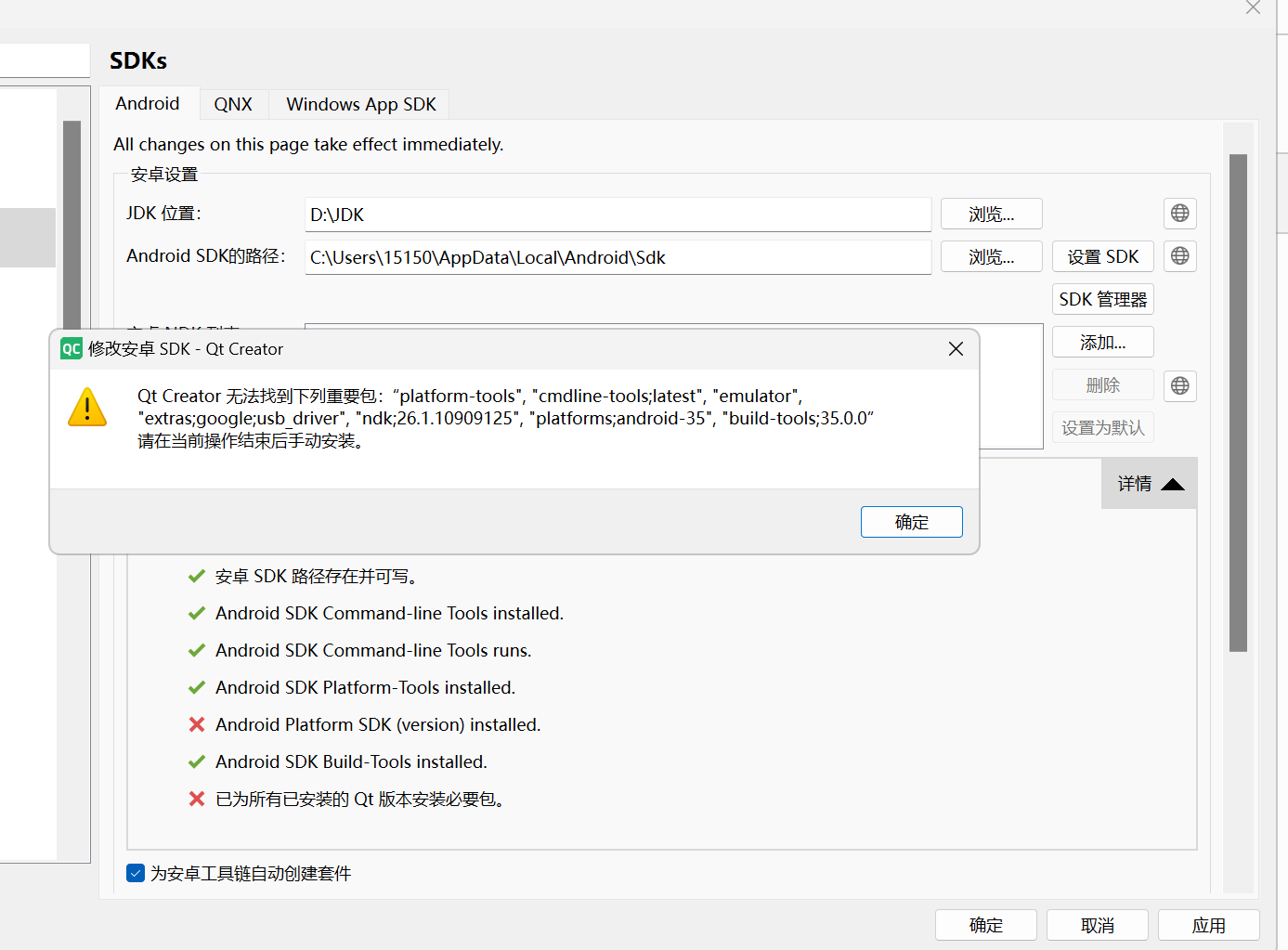Click 'Android Platform SDK (version) installed.' line
The height and width of the screenshot is (950, 1288).
[378, 724]
